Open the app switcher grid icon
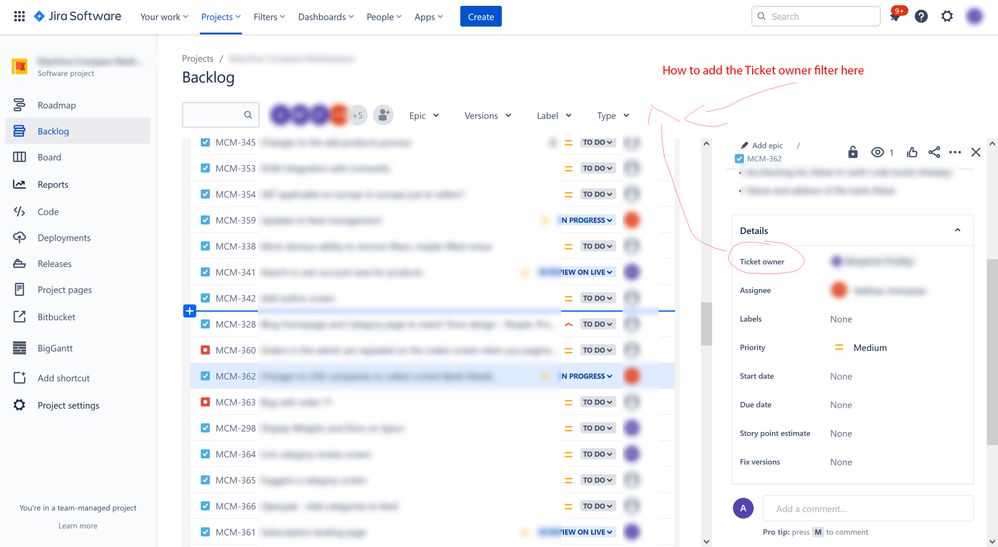 pos(19,17)
